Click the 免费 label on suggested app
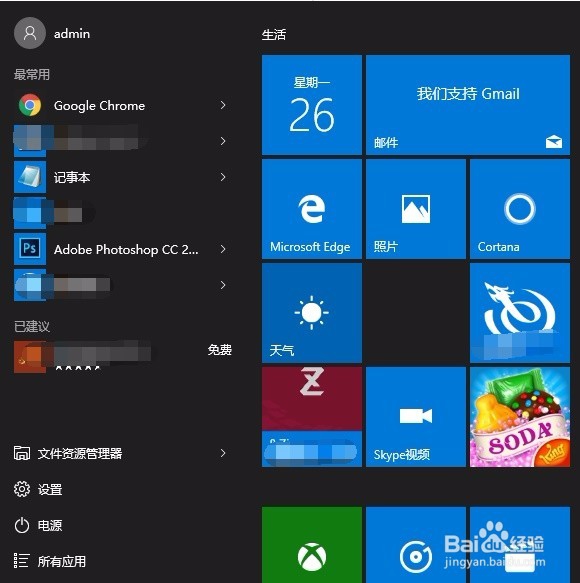Image resolution: width=580 pixels, height=583 pixels. tap(220, 350)
